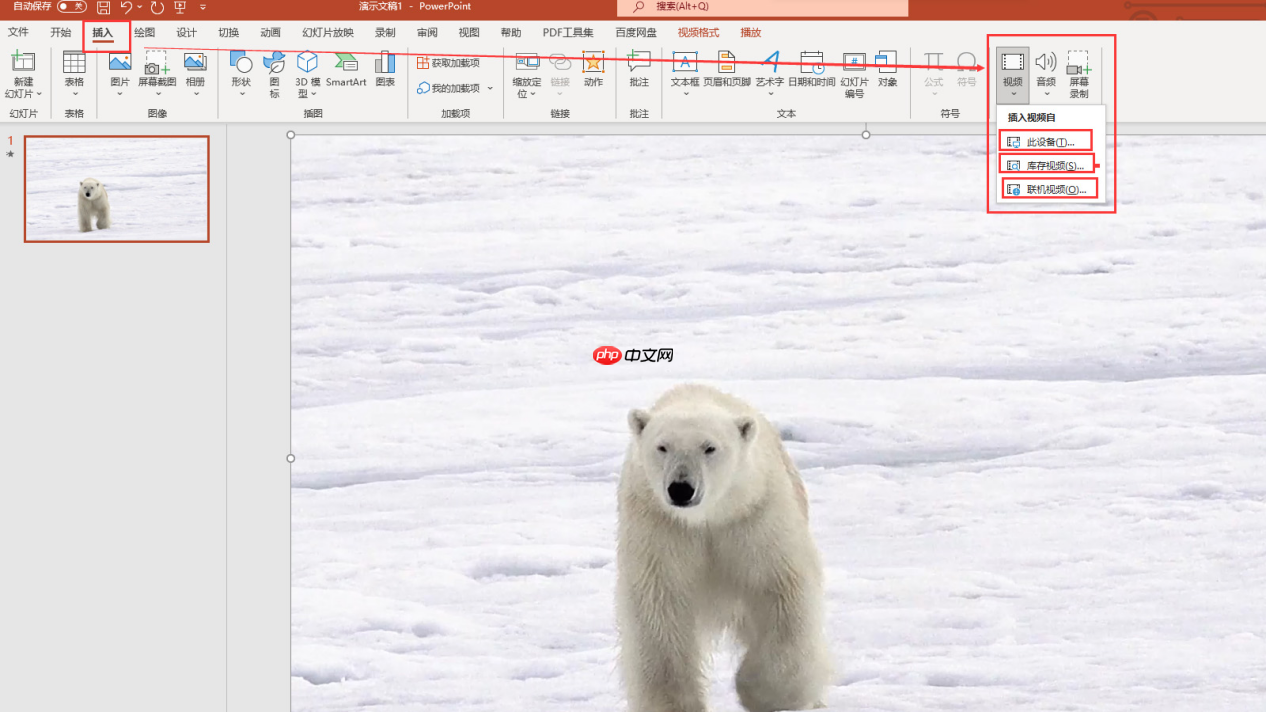Click the 动作 action star icon
The image size is (1266, 712).
coord(593,62)
